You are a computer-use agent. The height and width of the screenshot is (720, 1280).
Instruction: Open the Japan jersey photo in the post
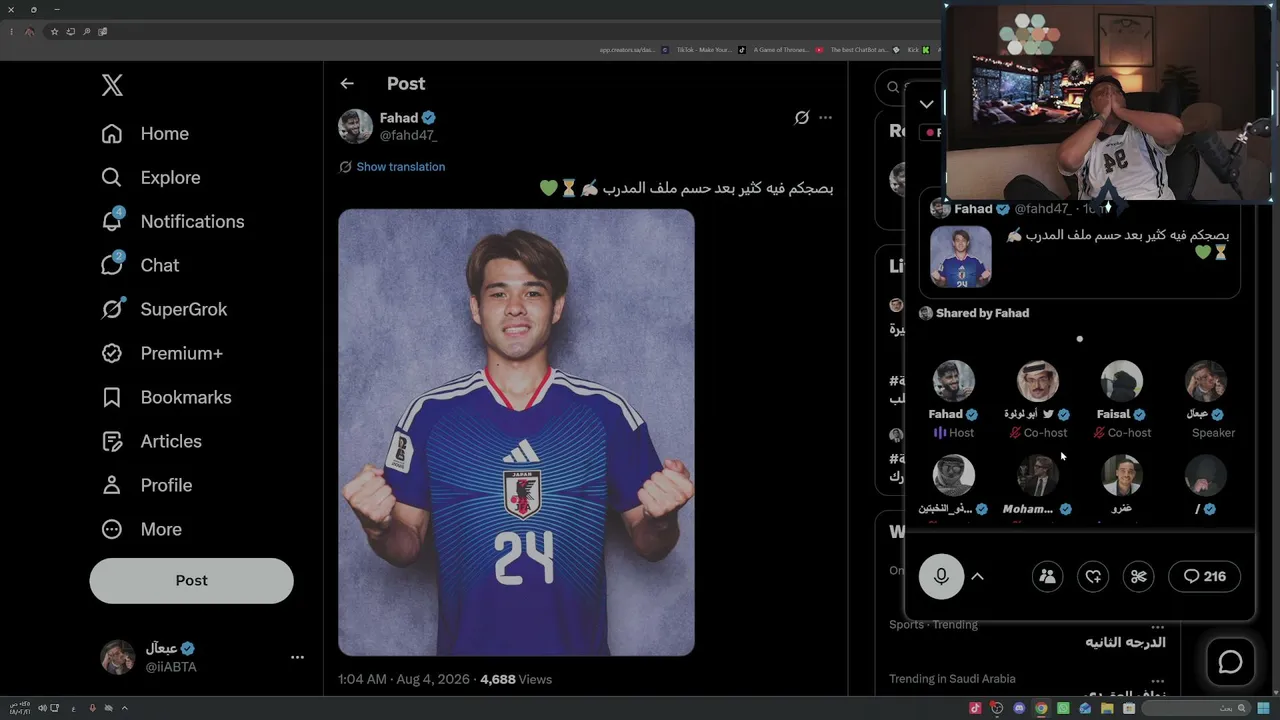516,432
